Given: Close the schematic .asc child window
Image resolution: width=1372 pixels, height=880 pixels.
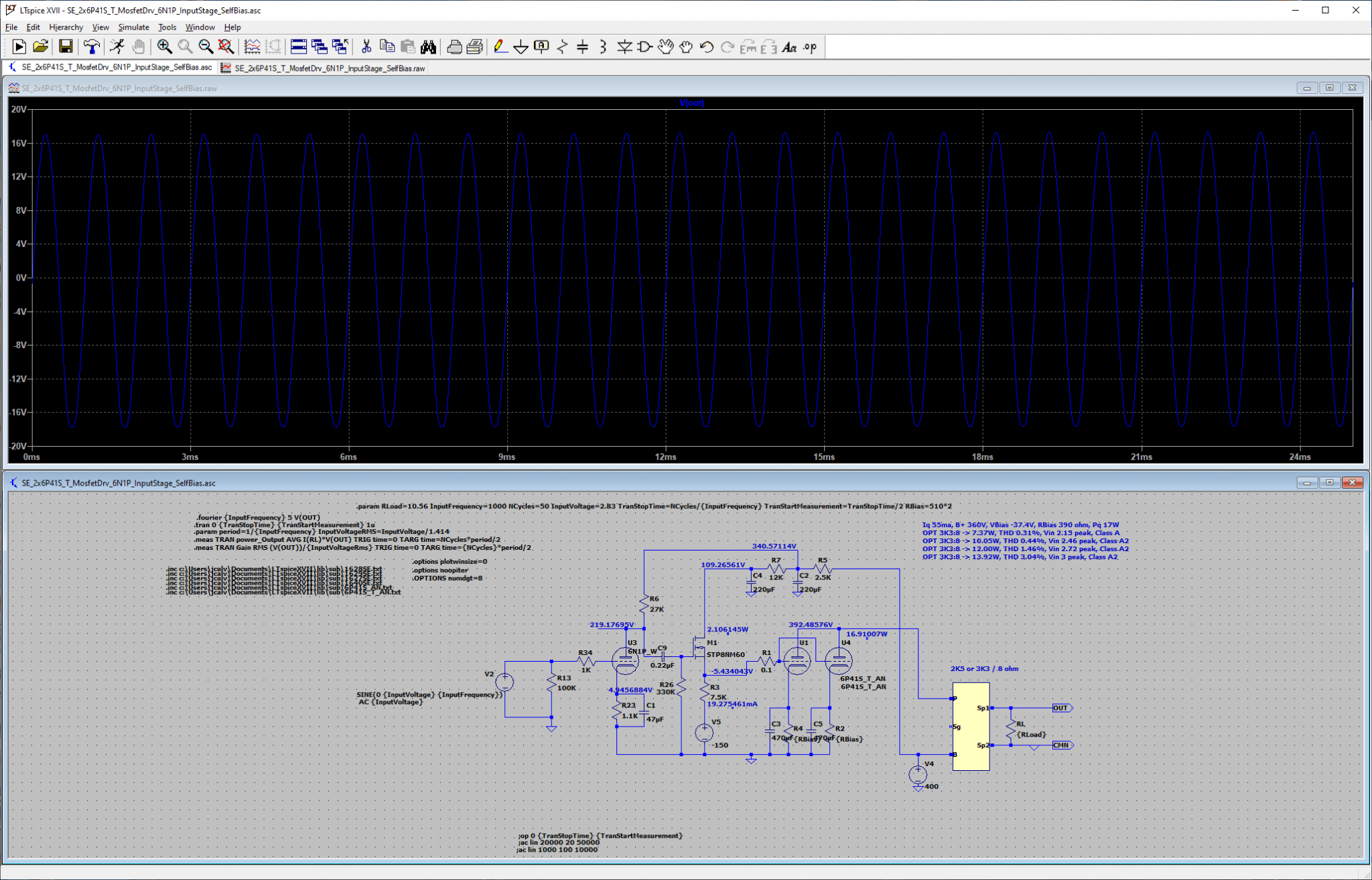Looking at the screenshot, I should [1352, 482].
